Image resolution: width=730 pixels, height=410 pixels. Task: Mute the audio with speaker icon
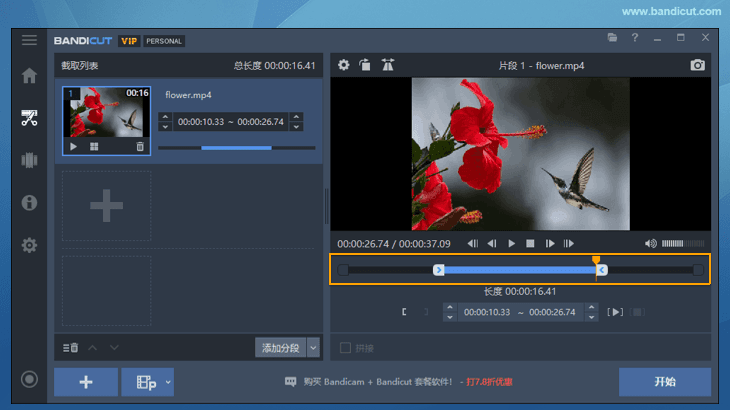point(650,243)
